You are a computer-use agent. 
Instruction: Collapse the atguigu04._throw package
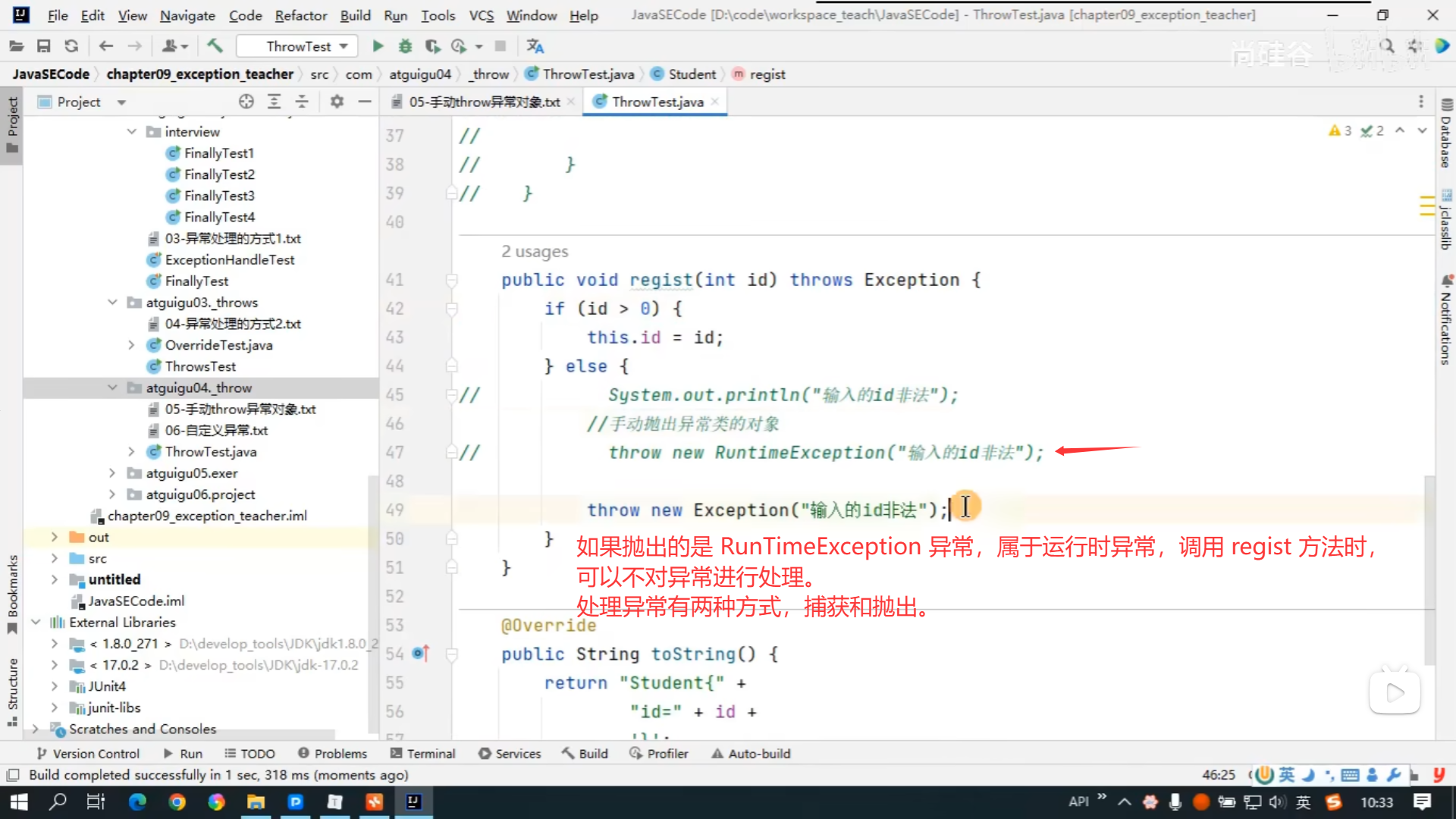(x=112, y=388)
